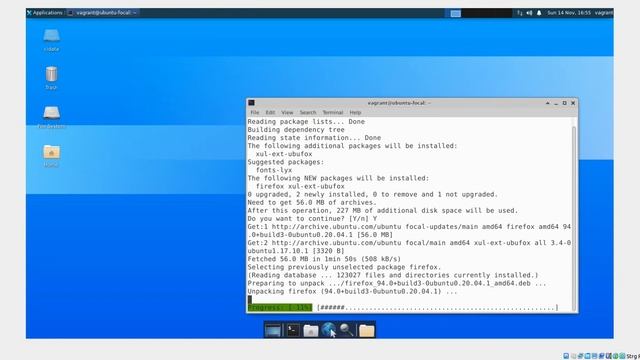Open the vagrant user menu in panel
The height and width of the screenshot is (360, 640).
coord(604,13)
